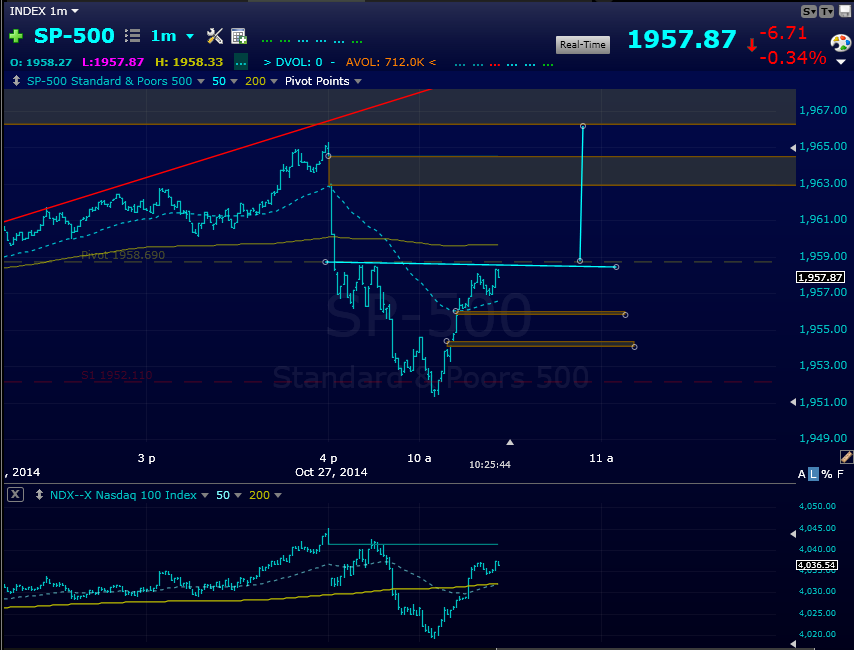Viewport: 854px width, 650px height.
Task: Open the INDEX 1m dropdown
Action: tap(44, 11)
